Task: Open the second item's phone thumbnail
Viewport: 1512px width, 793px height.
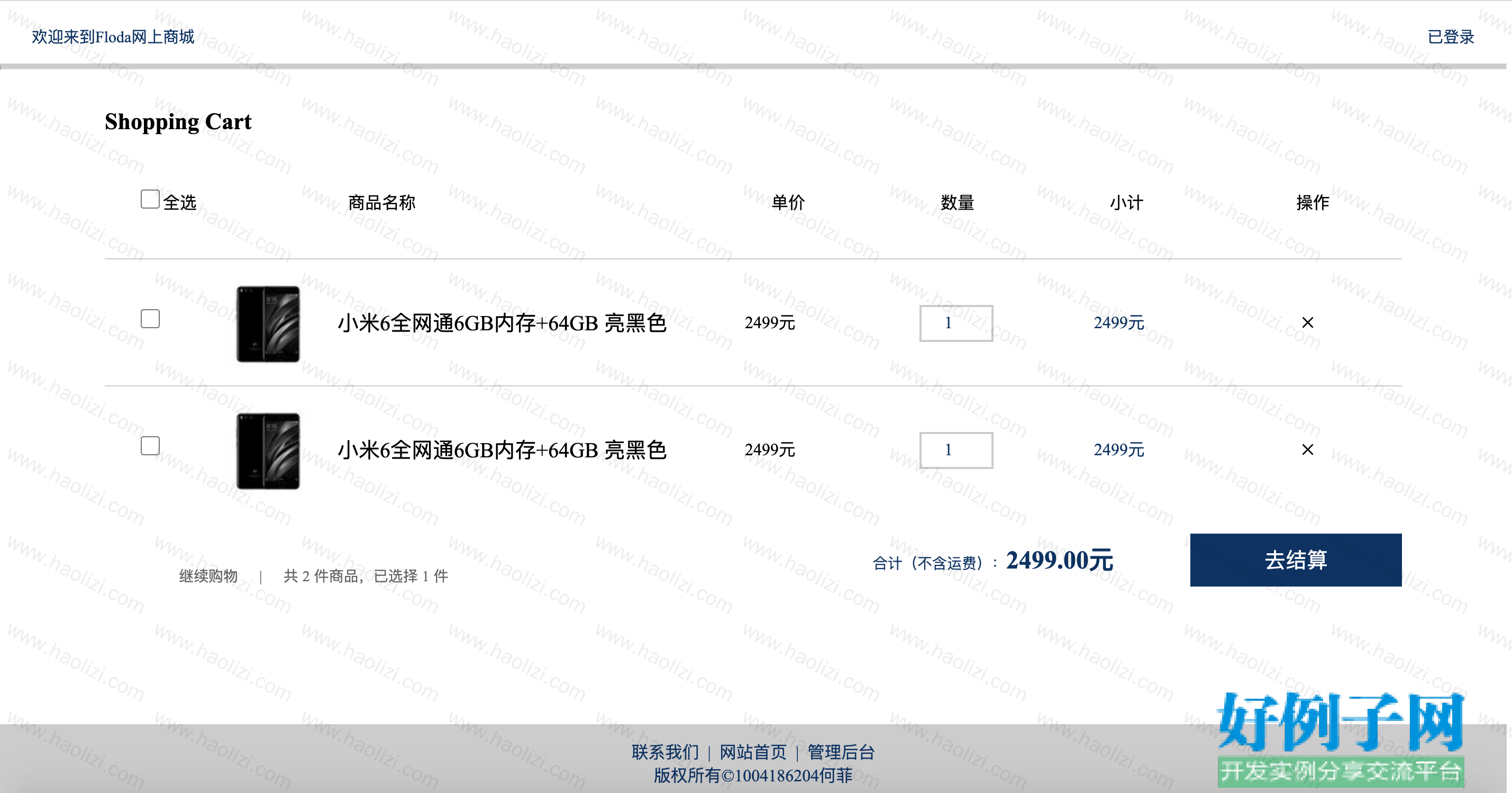Action: point(268,451)
